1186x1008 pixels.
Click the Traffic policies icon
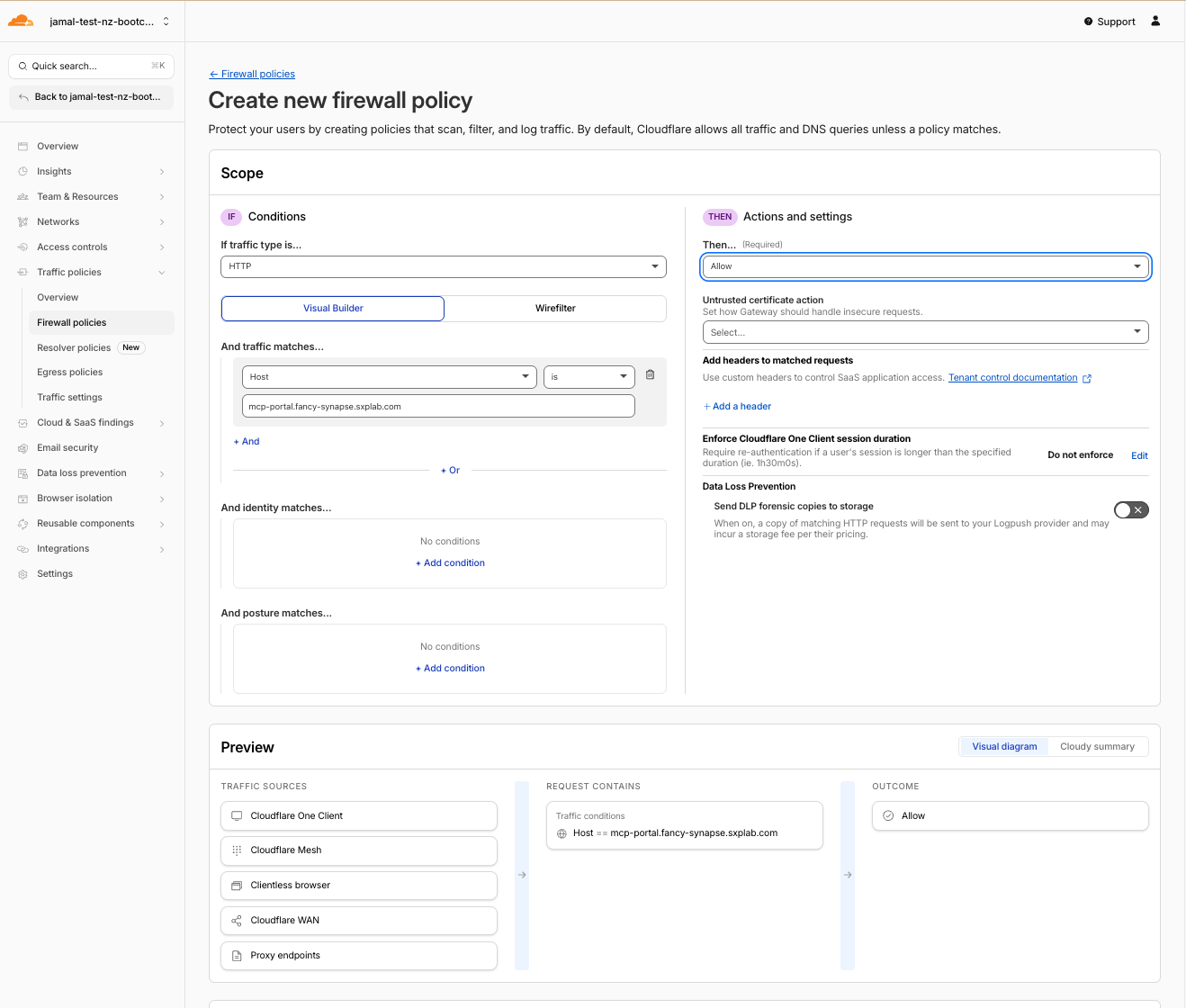[x=22, y=272]
